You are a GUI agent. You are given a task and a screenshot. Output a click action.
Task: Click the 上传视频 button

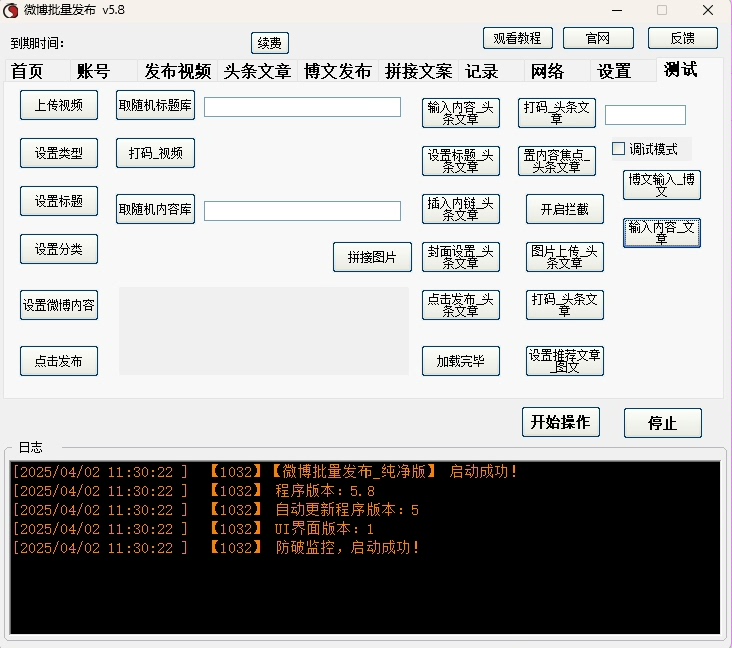coord(59,106)
